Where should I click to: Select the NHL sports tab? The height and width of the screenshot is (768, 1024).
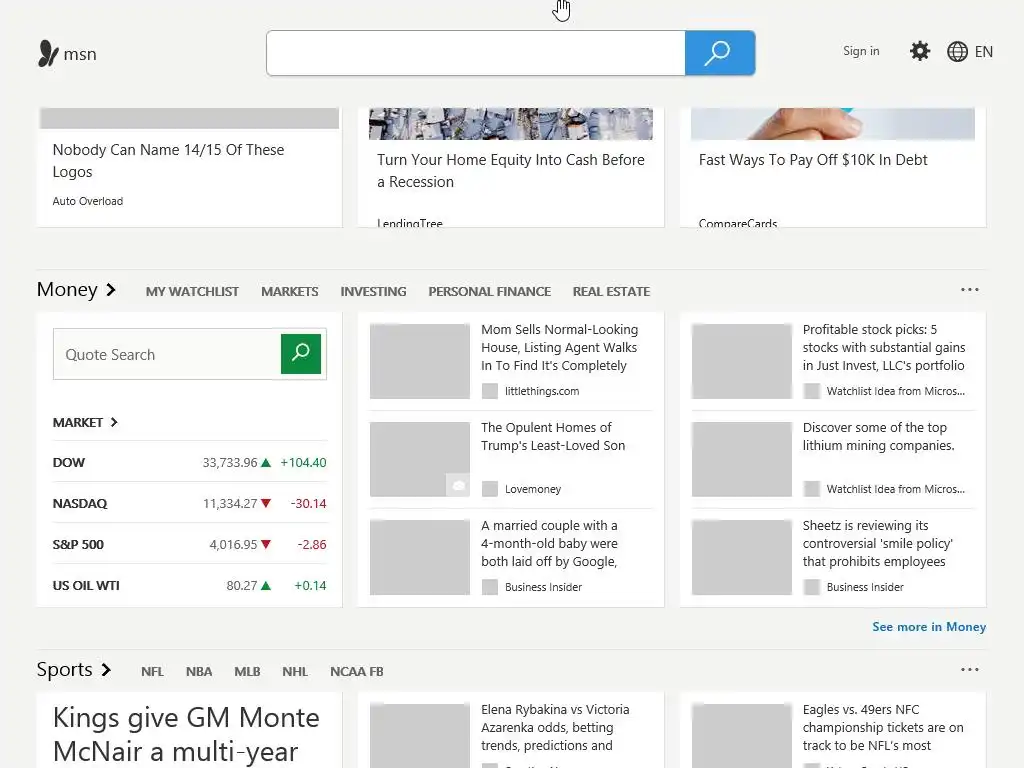(295, 671)
